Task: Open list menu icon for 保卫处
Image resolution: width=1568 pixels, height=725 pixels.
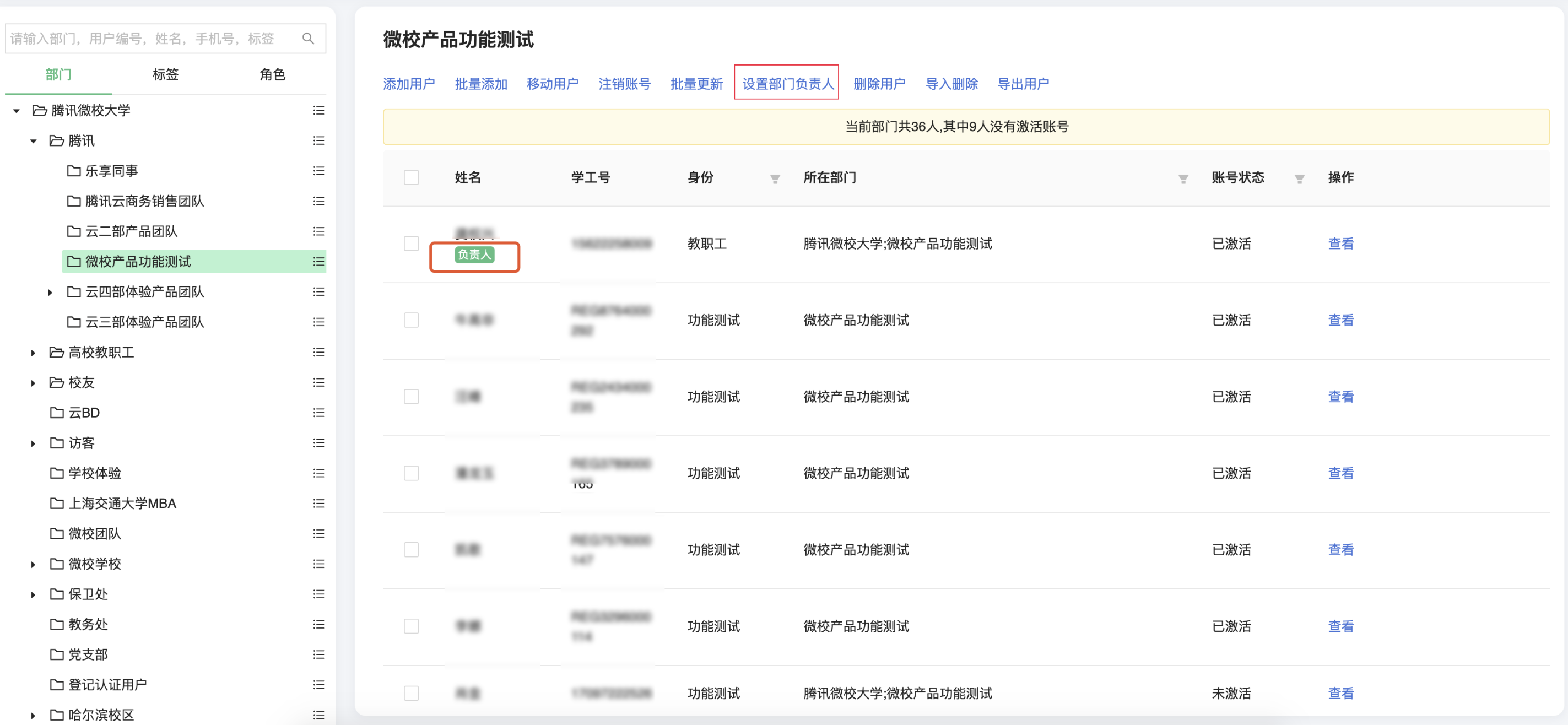Action: pyautogui.click(x=318, y=594)
